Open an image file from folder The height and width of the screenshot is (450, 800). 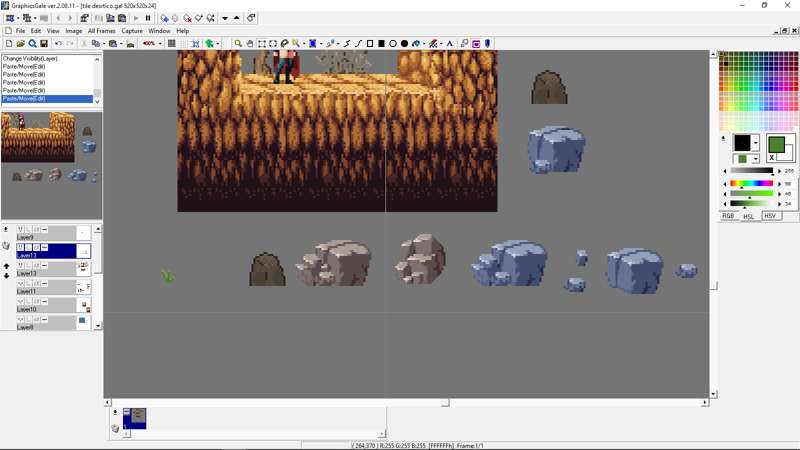point(20,44)
